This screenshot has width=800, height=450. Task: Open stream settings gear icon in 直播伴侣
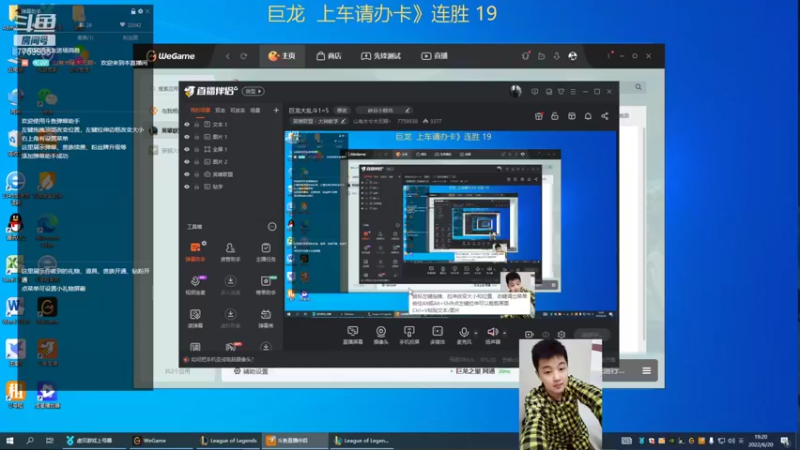point(561,335)
